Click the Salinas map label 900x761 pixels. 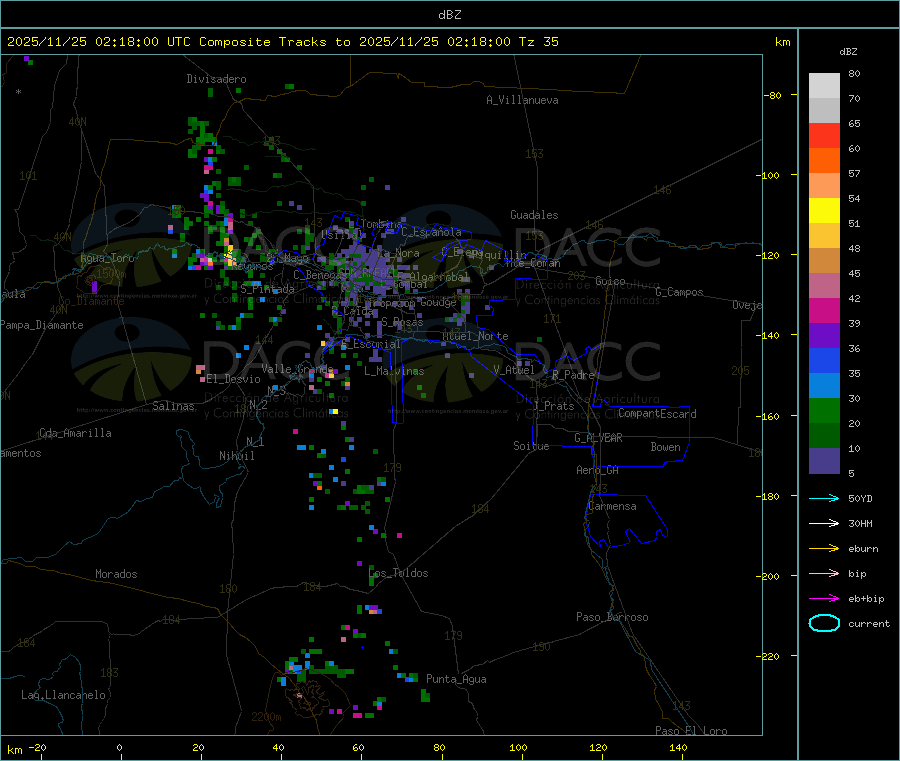tap(173, 406)
